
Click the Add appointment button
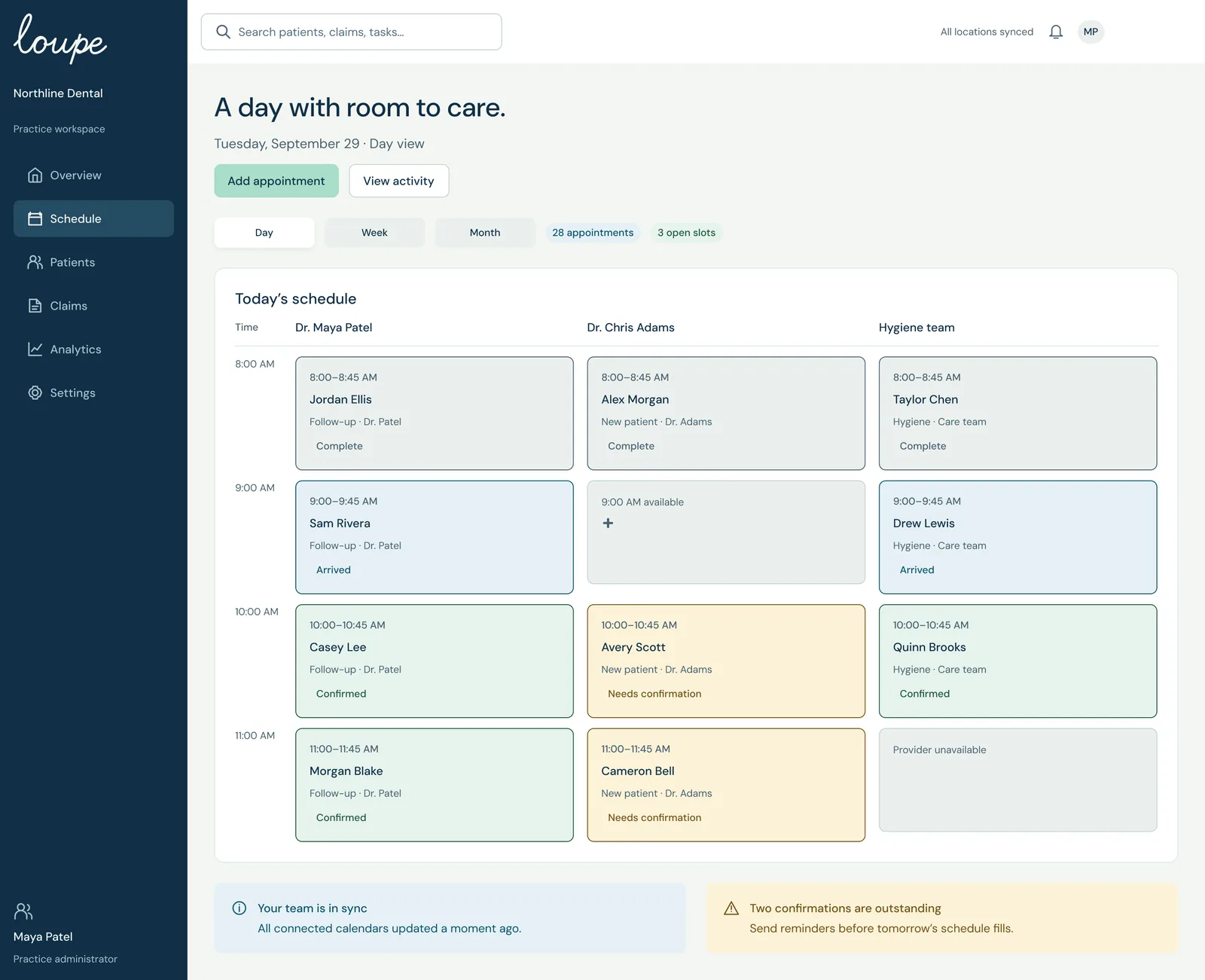(276, 181)
